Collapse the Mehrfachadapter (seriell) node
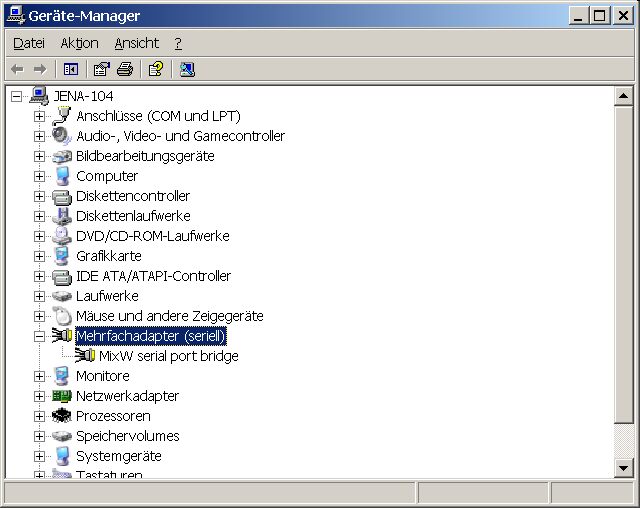The image size is (640, 508). (39, 336)
